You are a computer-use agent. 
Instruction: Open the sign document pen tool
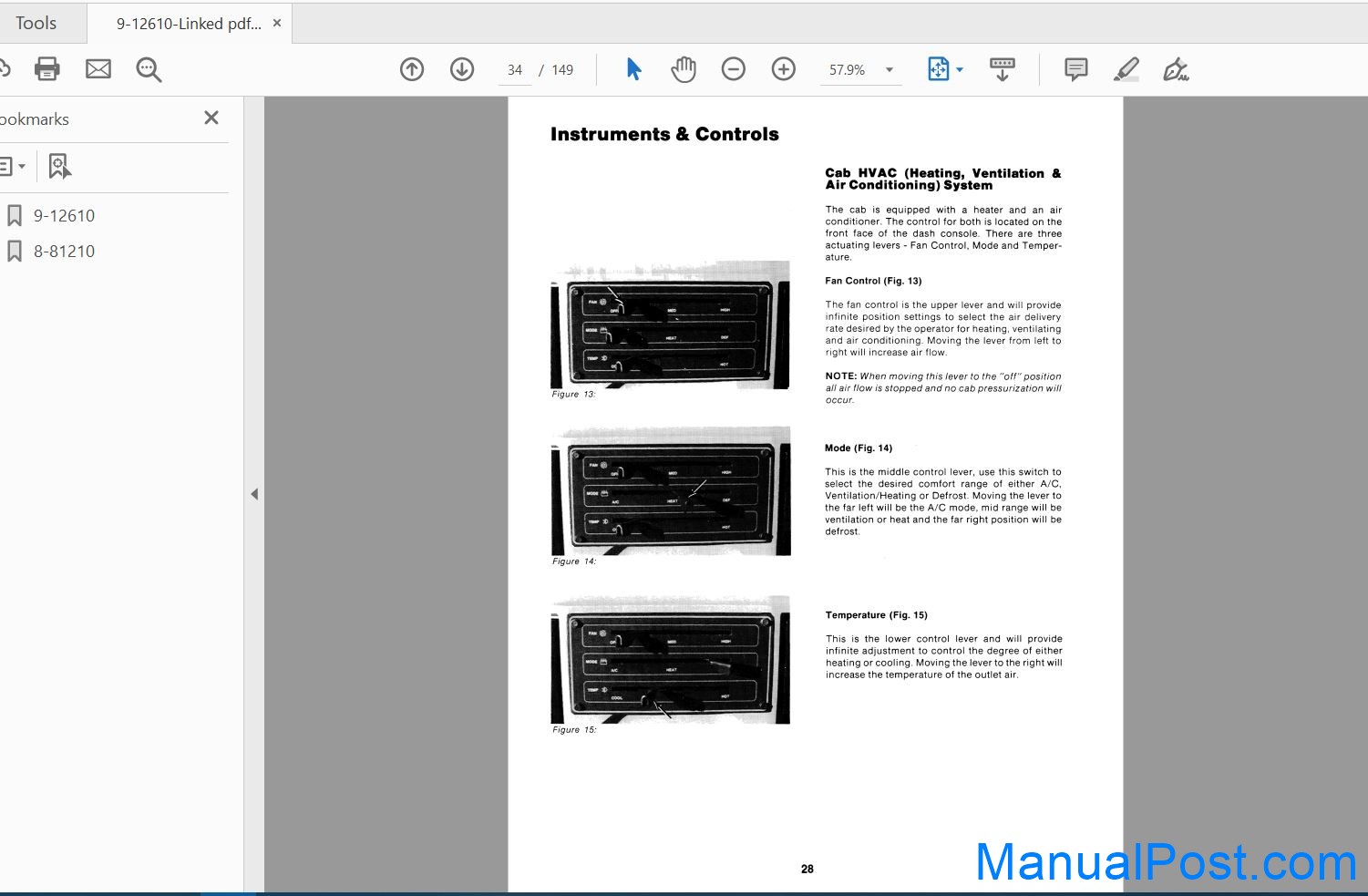(1176, 69)
